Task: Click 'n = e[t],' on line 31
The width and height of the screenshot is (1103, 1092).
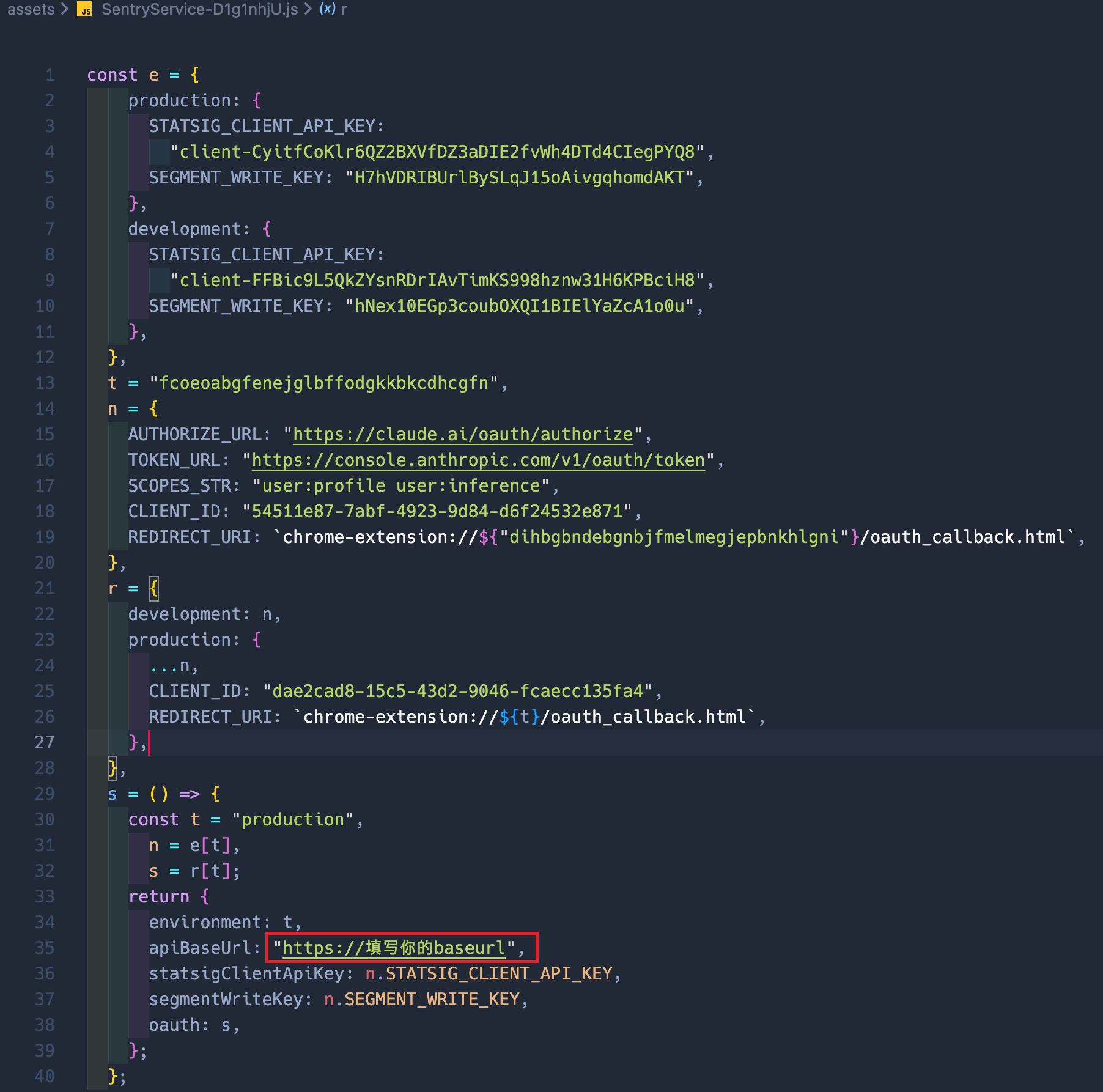Action: click(x=195, y=845)
